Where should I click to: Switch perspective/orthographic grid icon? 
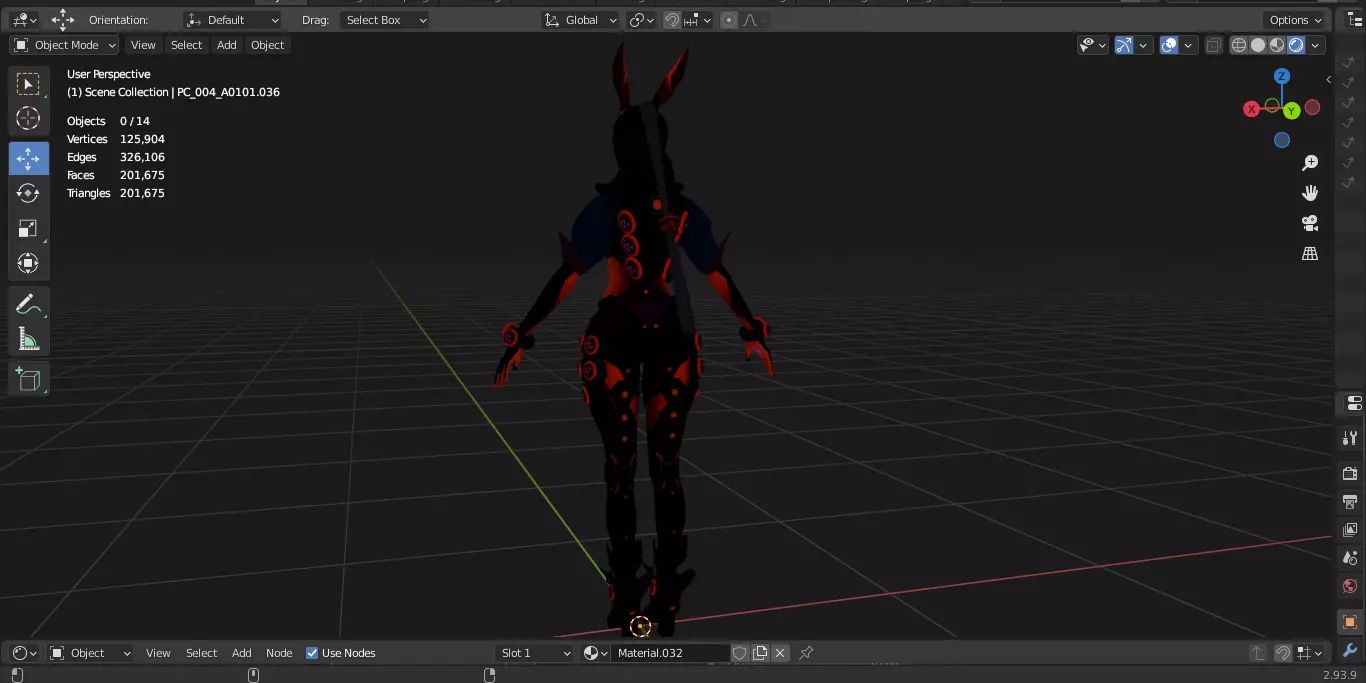pyautogui.click(x=1310, y=253)
